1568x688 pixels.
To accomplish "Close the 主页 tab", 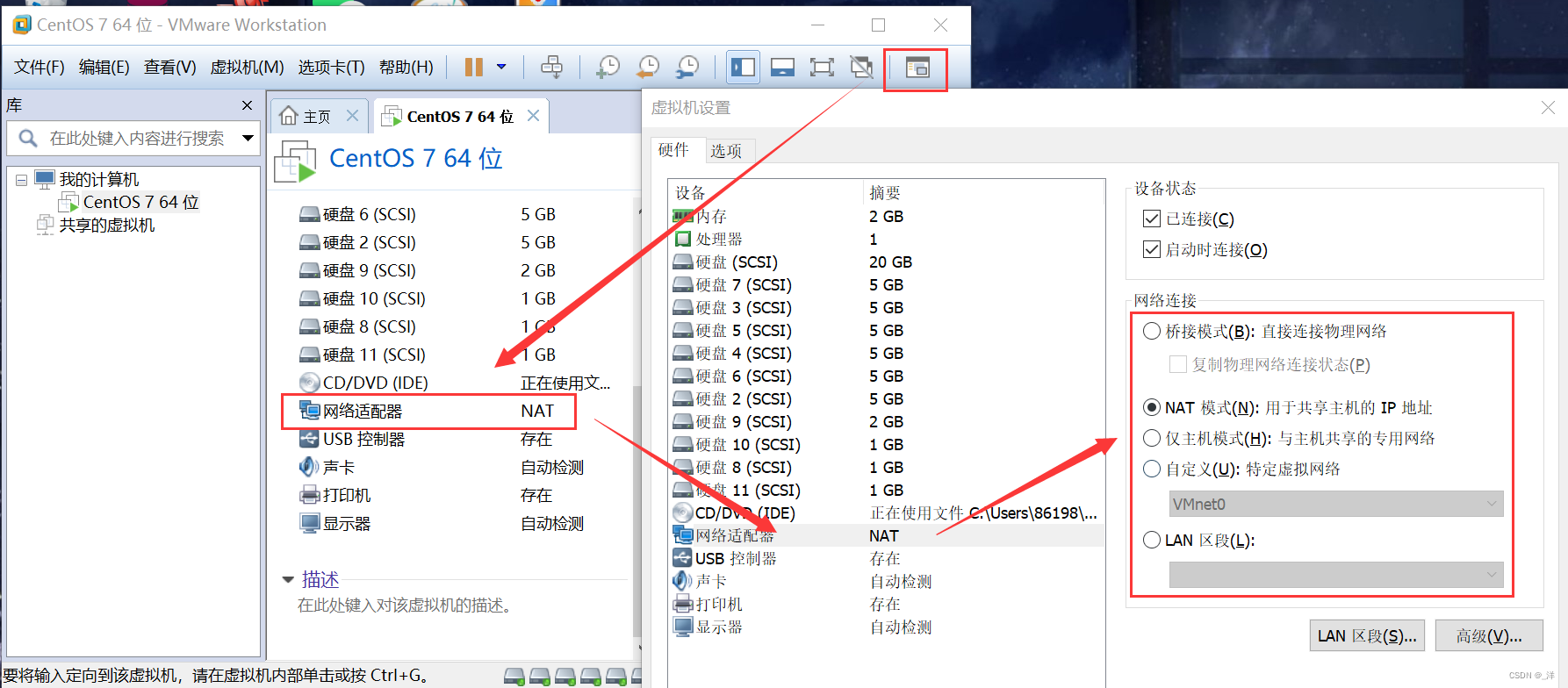I will point(352,116).
